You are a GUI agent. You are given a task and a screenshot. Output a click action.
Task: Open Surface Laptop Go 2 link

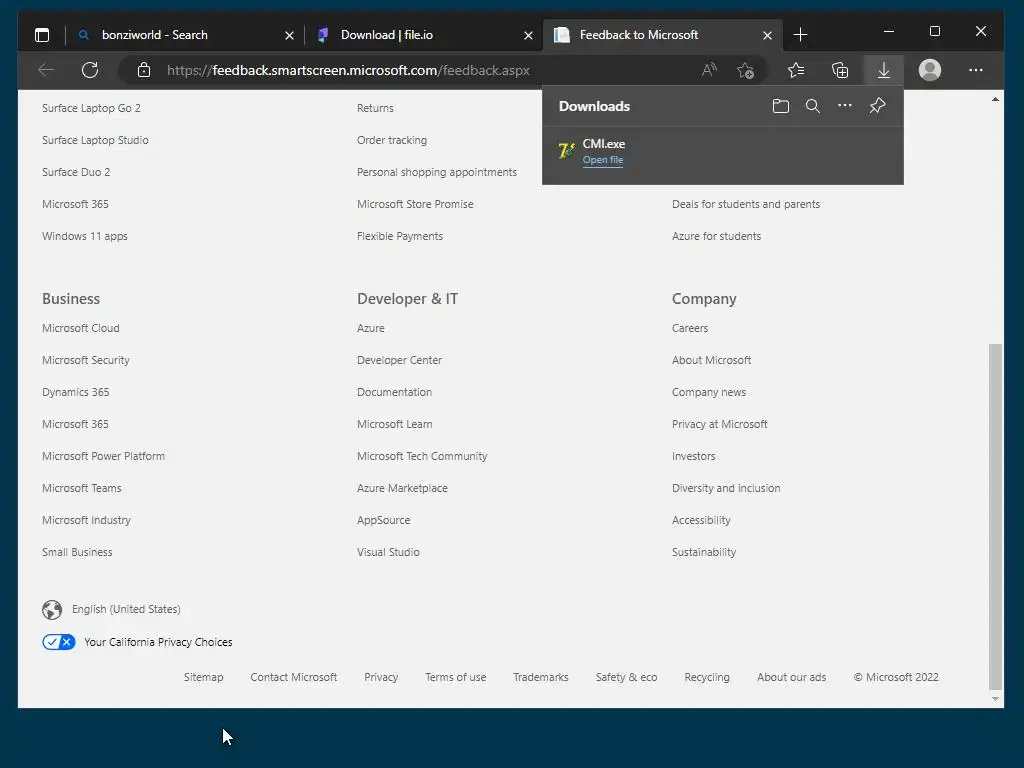[x=91, y=108]
